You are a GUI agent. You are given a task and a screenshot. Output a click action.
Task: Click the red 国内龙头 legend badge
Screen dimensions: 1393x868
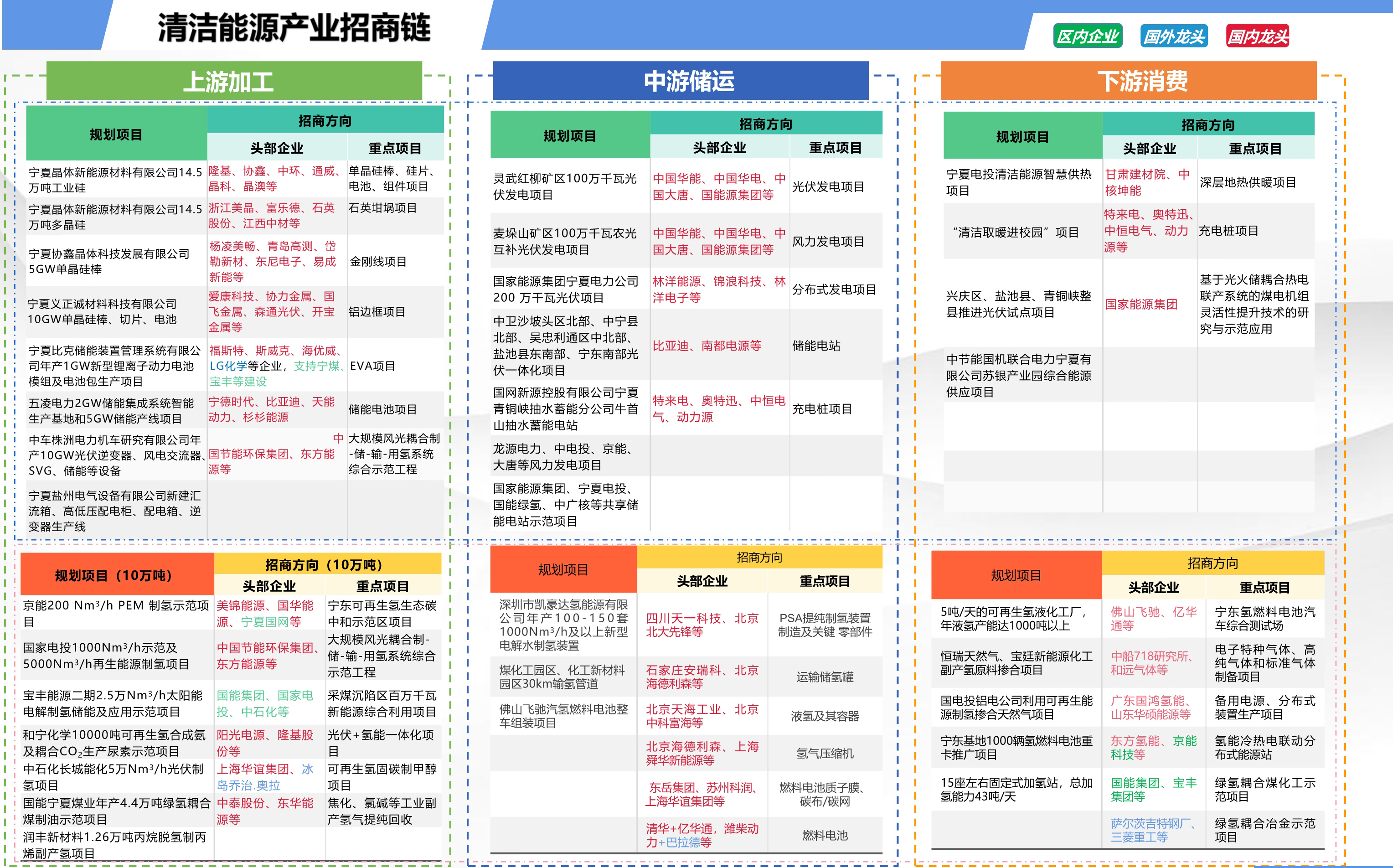point(1258,36)
